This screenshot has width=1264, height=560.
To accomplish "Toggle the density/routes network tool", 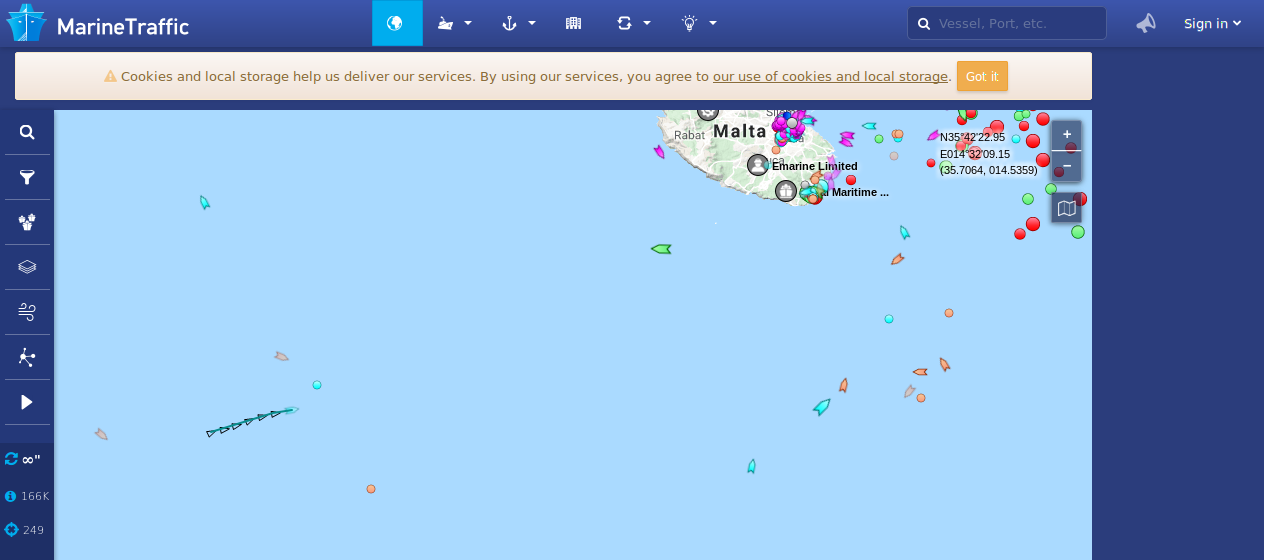I will coord(27,357).
